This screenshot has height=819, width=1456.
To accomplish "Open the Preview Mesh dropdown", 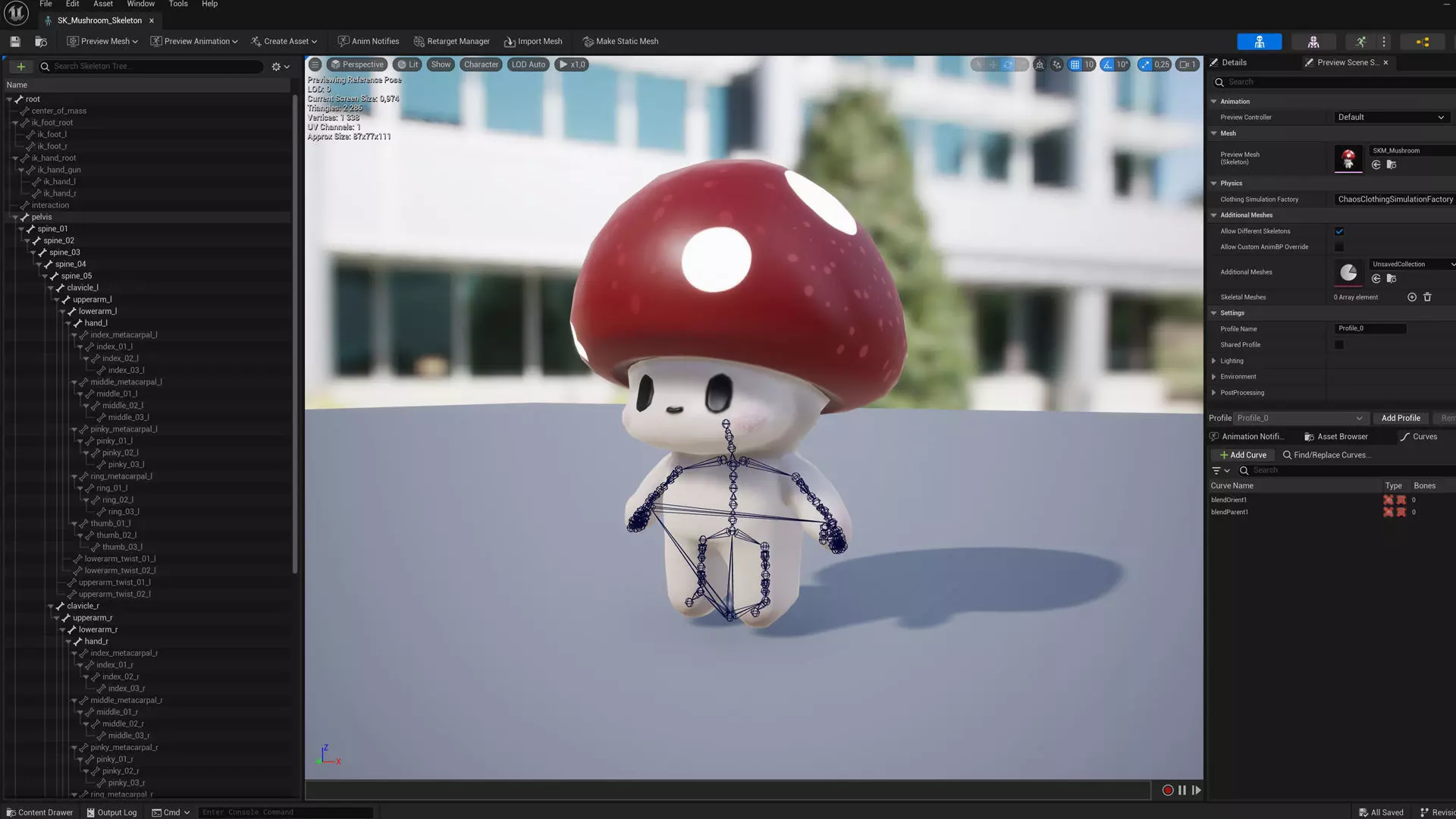I will (x=102, y=42).
